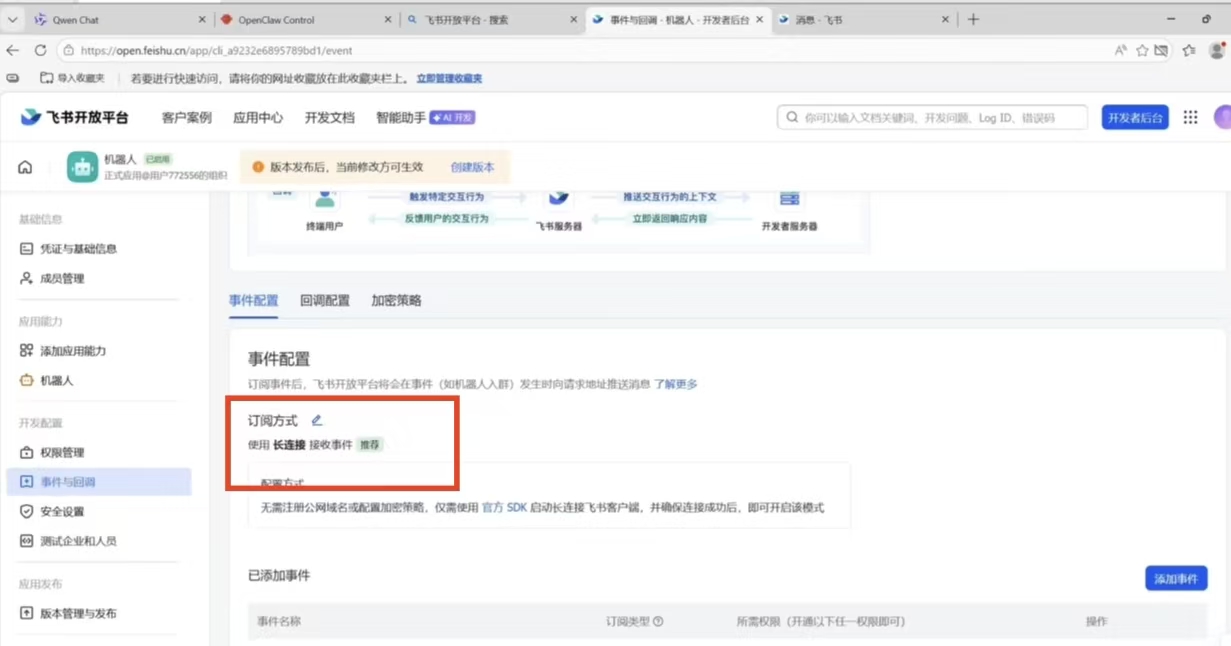The height and width of the screenshot is (646, 1231).
Task: Open the 开发者后台 button
Action: point(1135,117)
